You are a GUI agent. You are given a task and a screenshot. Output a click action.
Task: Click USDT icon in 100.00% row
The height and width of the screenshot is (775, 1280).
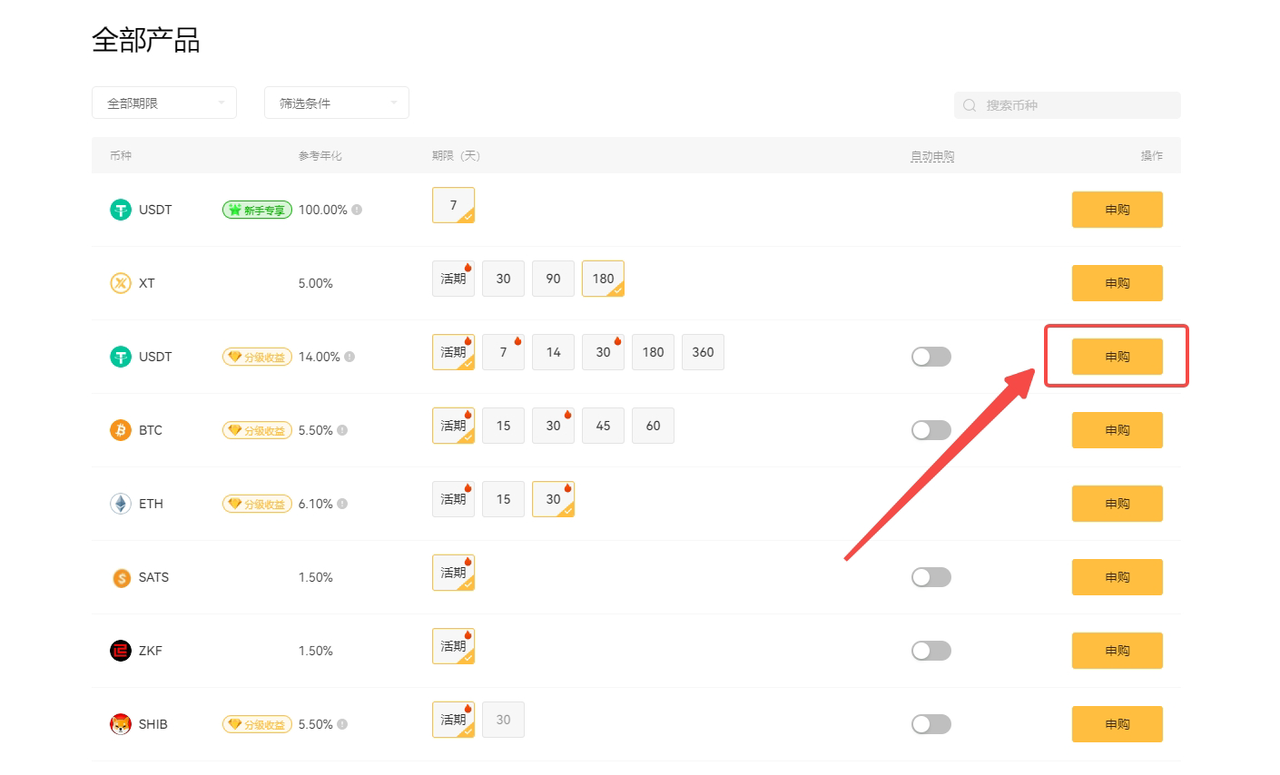(x=120, y=210)
